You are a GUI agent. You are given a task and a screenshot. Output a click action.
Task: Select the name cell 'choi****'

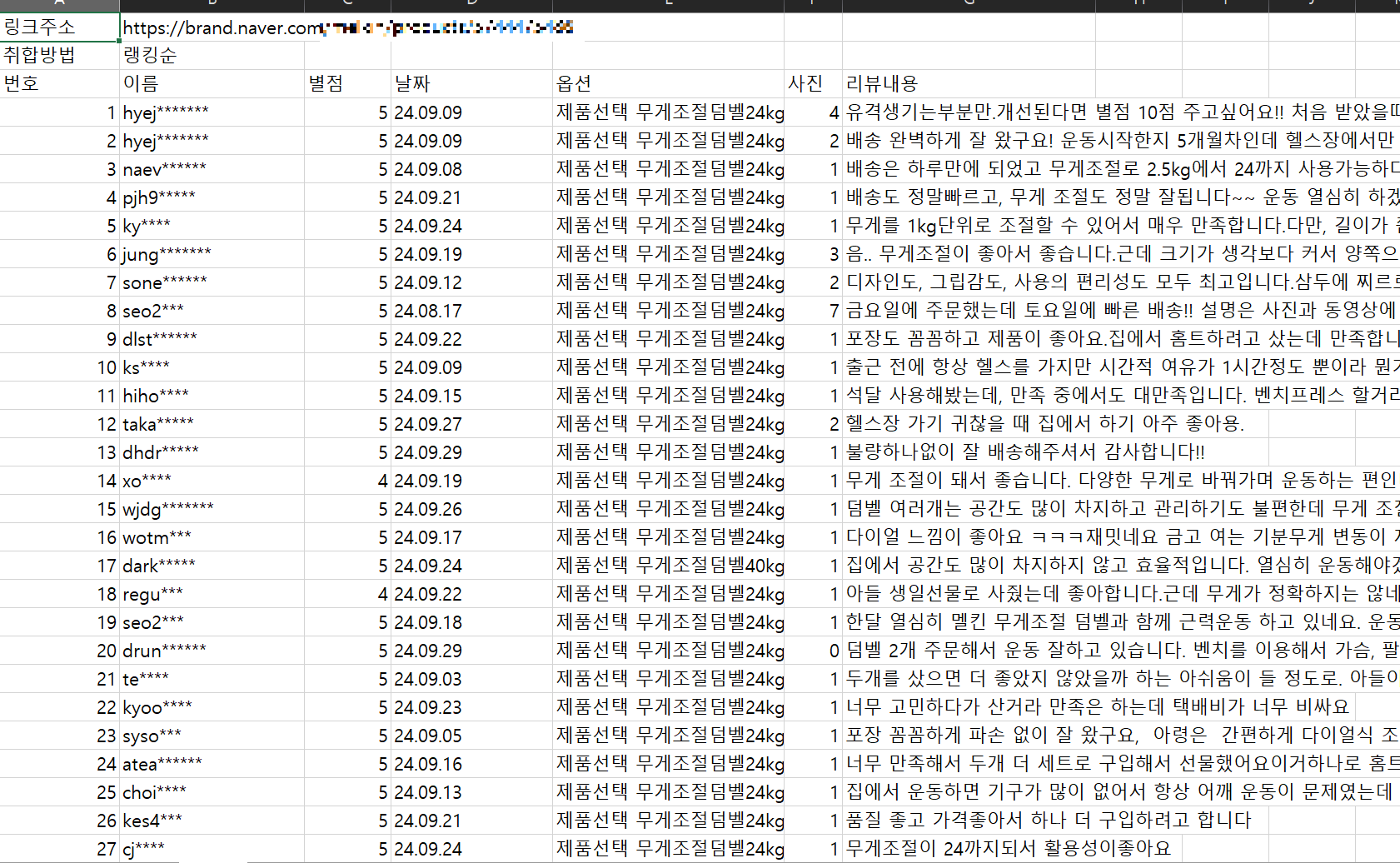pos(212,792)
